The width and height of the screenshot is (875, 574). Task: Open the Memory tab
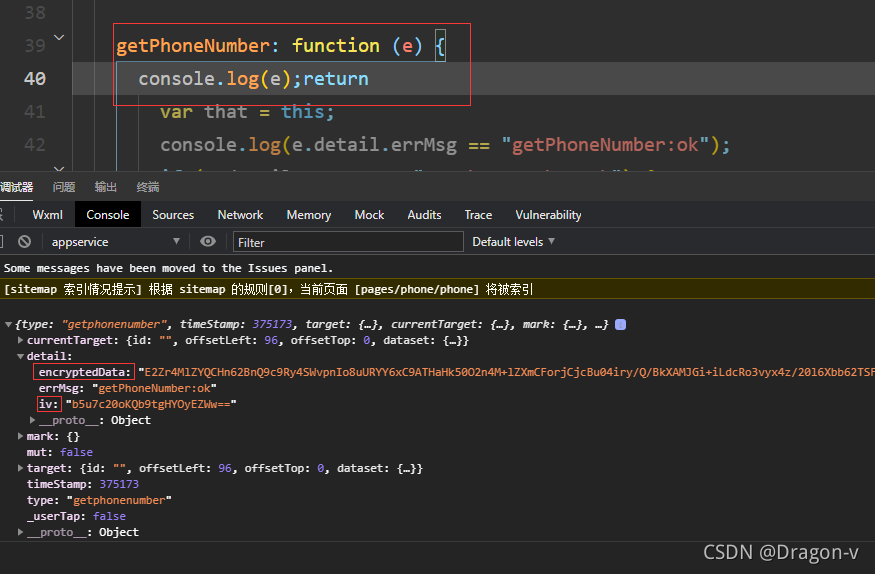[x=308, y=214]
